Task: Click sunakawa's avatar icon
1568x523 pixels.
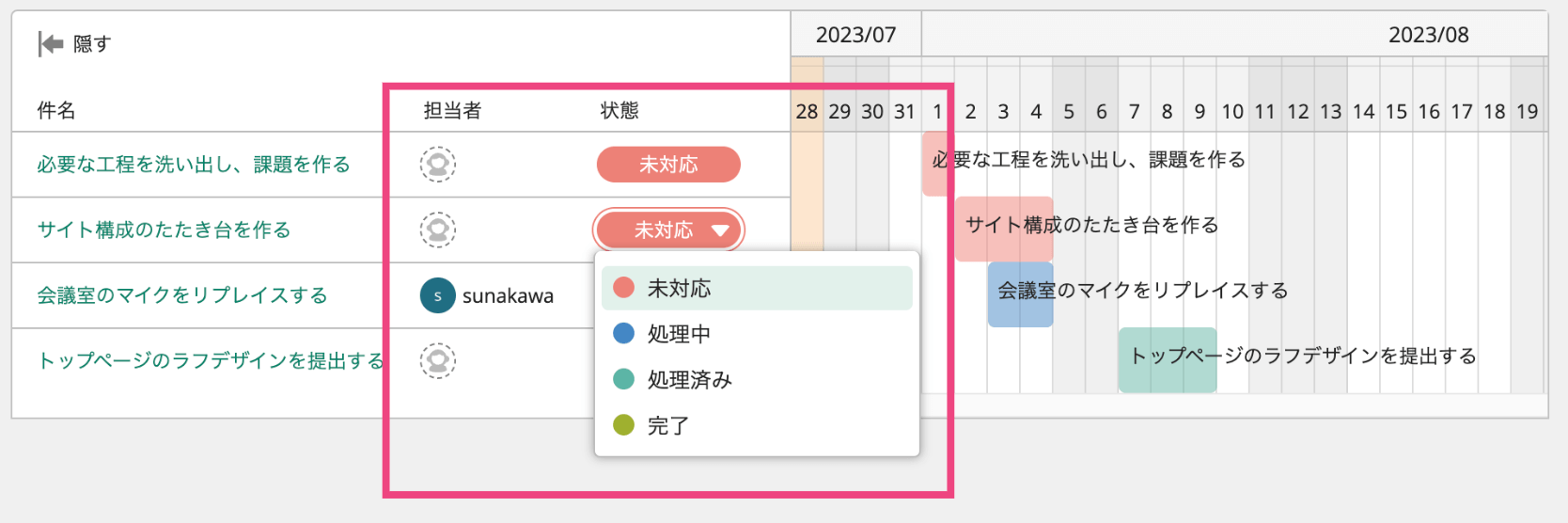Action: click(x=437, y=295)
